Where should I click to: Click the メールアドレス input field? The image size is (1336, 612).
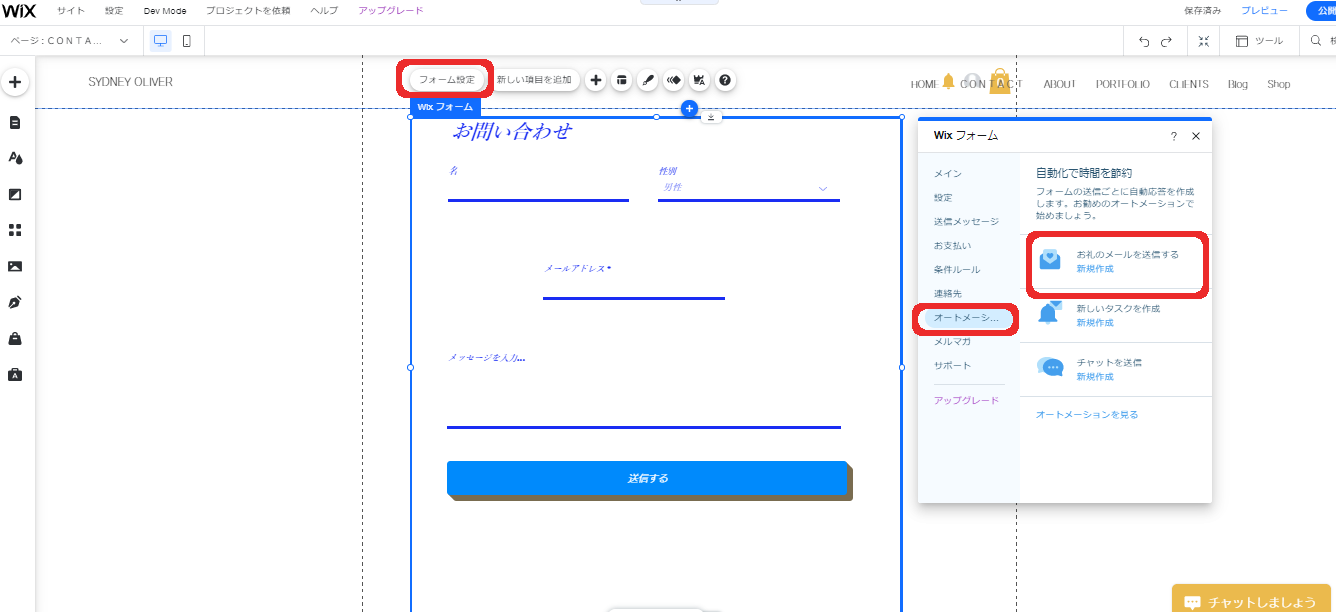(633, 287)
